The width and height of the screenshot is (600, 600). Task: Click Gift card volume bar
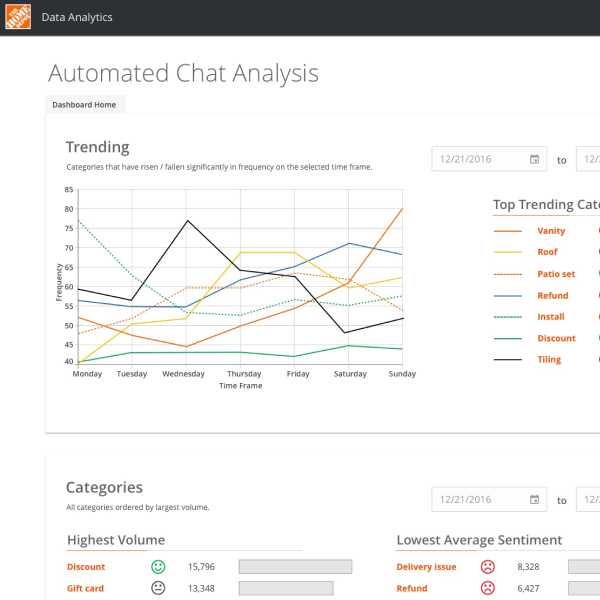tap(286, 588)
